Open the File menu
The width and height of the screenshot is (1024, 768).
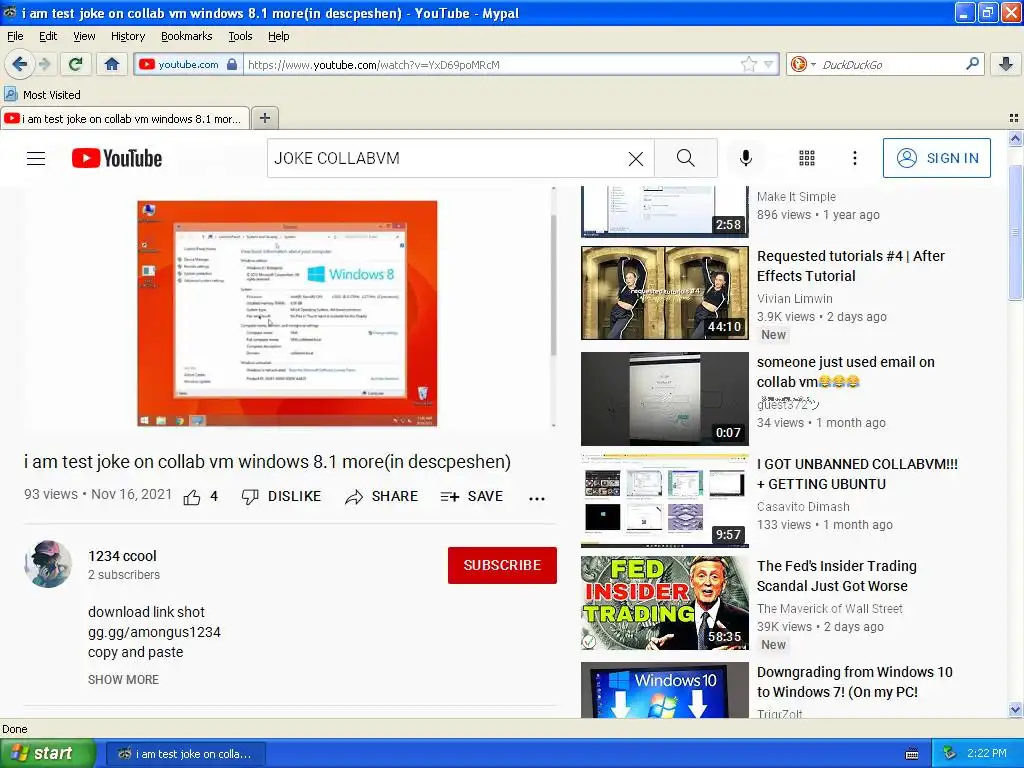click(x=15, y=36)
